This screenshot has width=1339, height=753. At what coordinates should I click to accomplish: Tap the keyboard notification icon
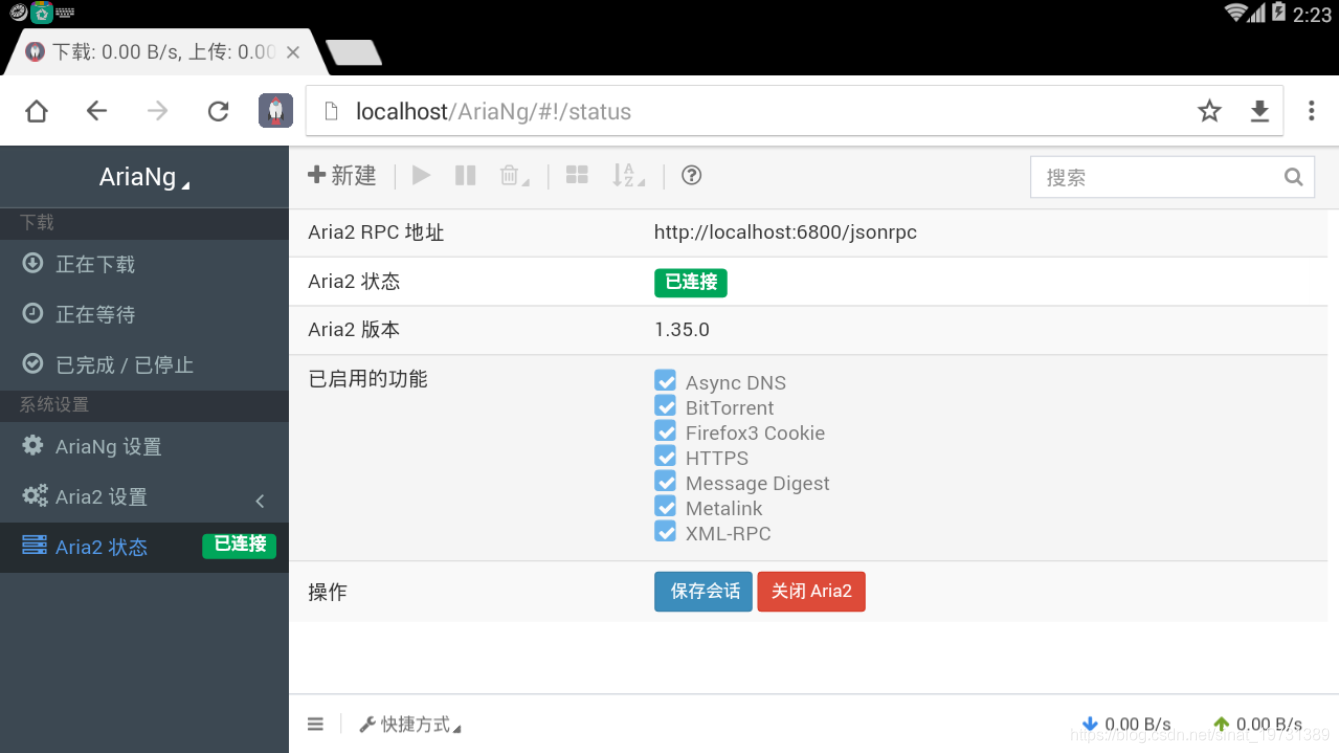[x=65, y=13]
